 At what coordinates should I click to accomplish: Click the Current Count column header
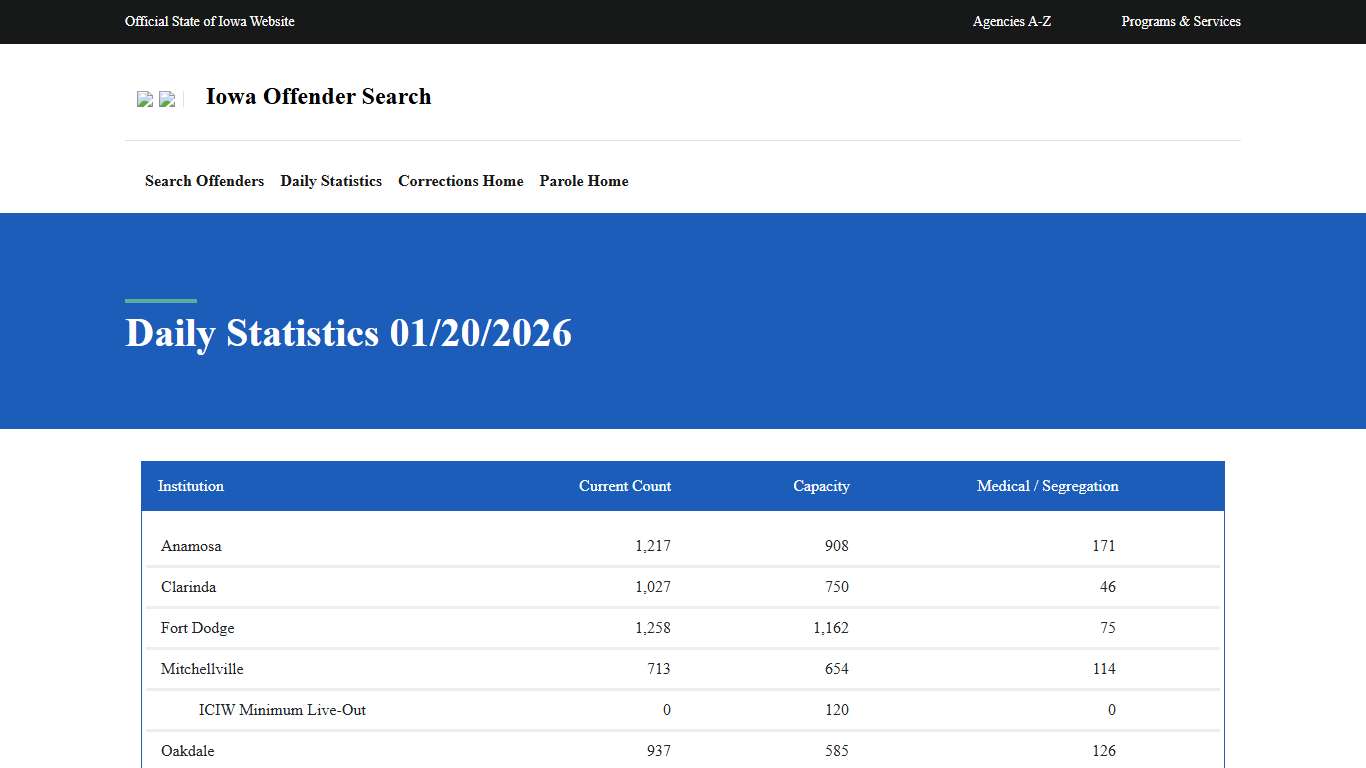click(625, 486)
